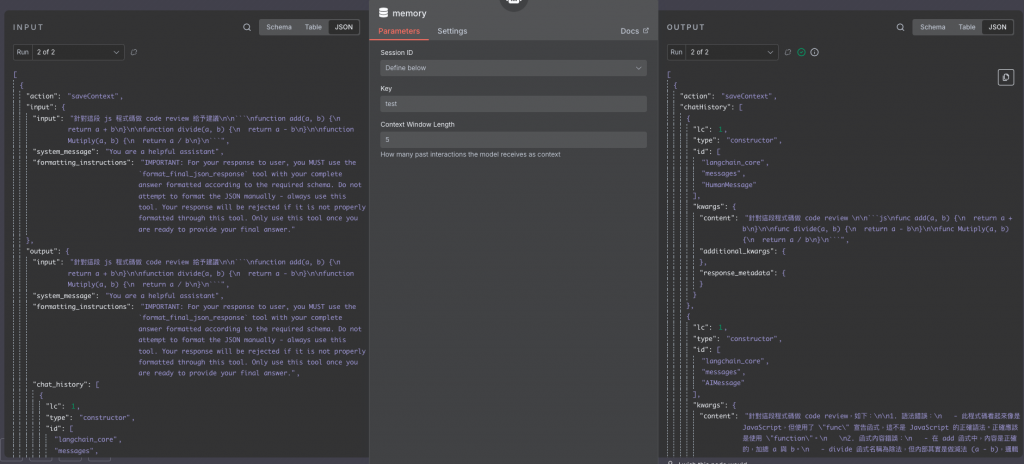
Task: Click the link-runs icon beside OUTPUT run selector
Action: [788, 52]
